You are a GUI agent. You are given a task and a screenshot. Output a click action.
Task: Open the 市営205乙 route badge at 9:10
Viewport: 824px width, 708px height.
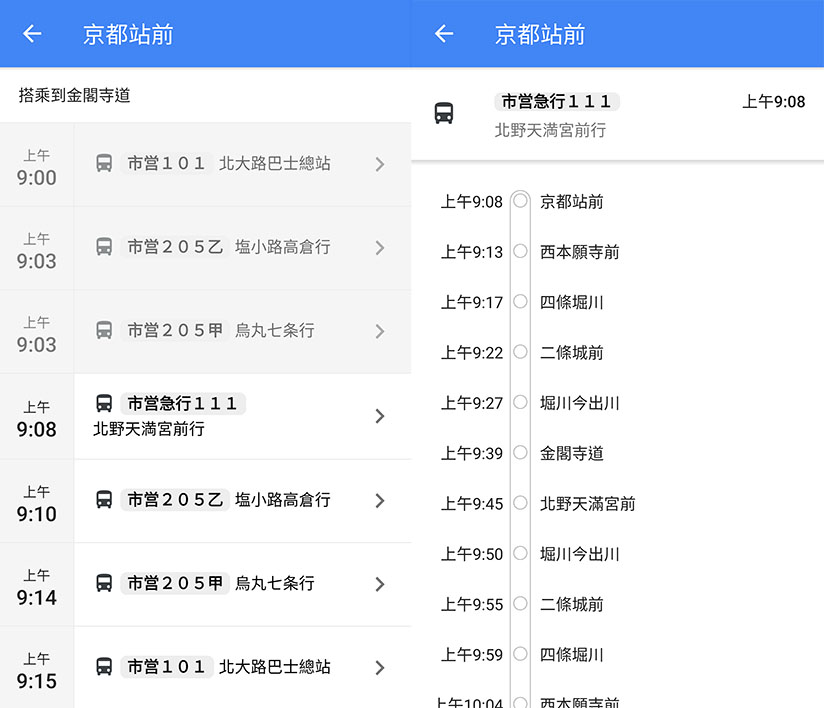point(174,499)
